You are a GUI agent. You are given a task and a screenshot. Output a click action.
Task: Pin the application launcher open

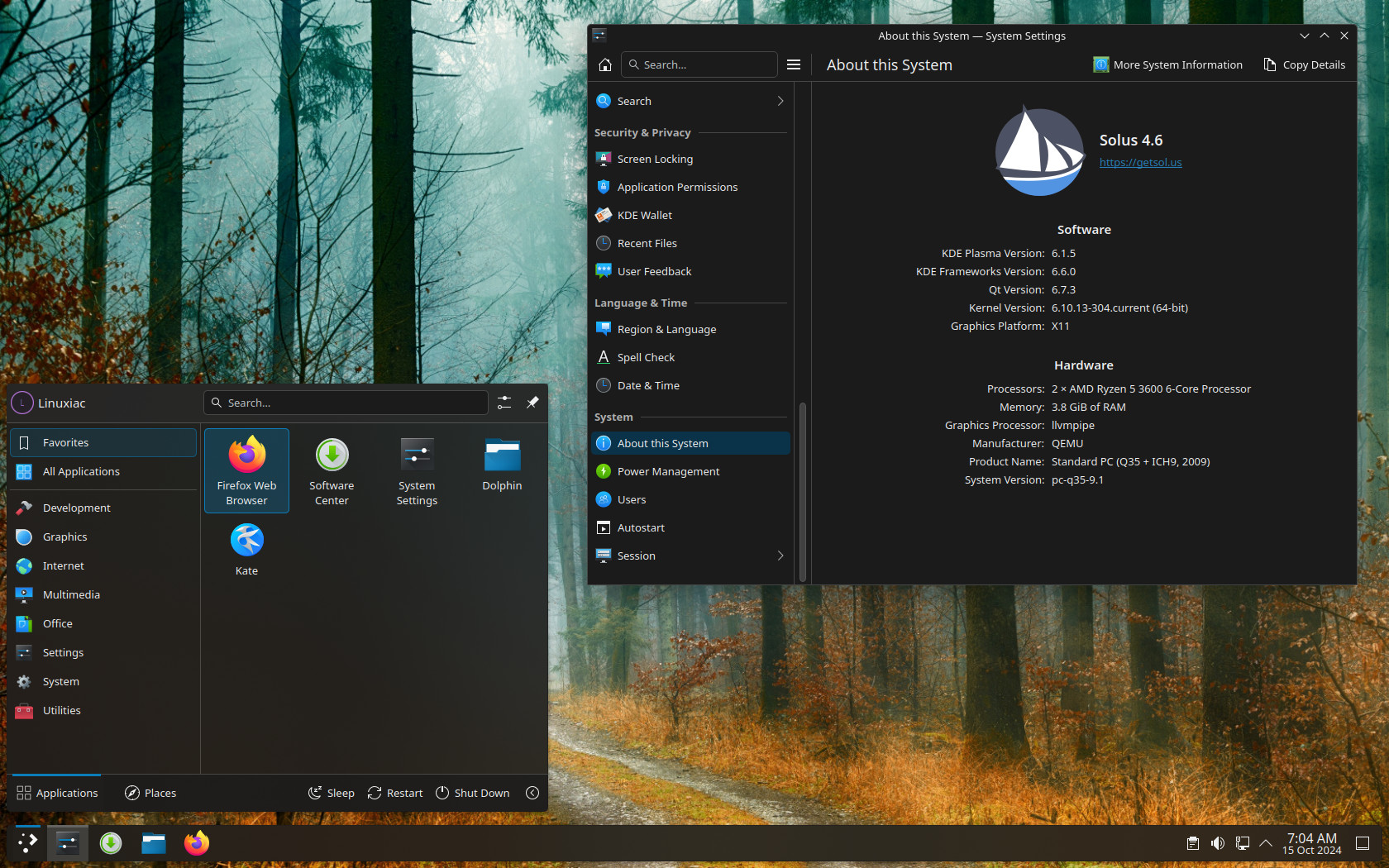[532, 403]
